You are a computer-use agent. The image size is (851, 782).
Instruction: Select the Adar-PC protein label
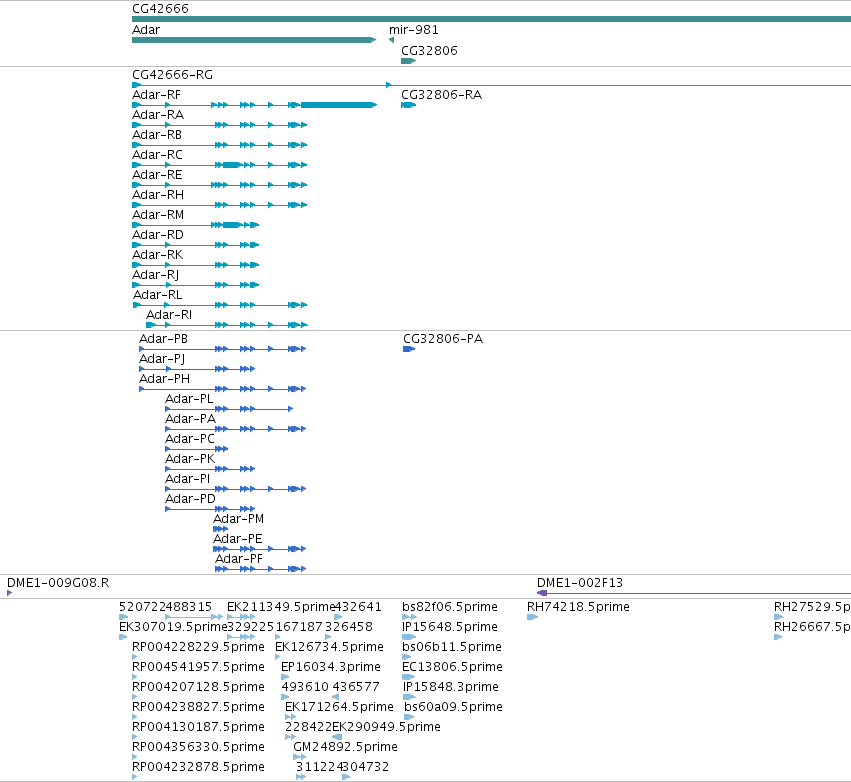click(190, 439)
